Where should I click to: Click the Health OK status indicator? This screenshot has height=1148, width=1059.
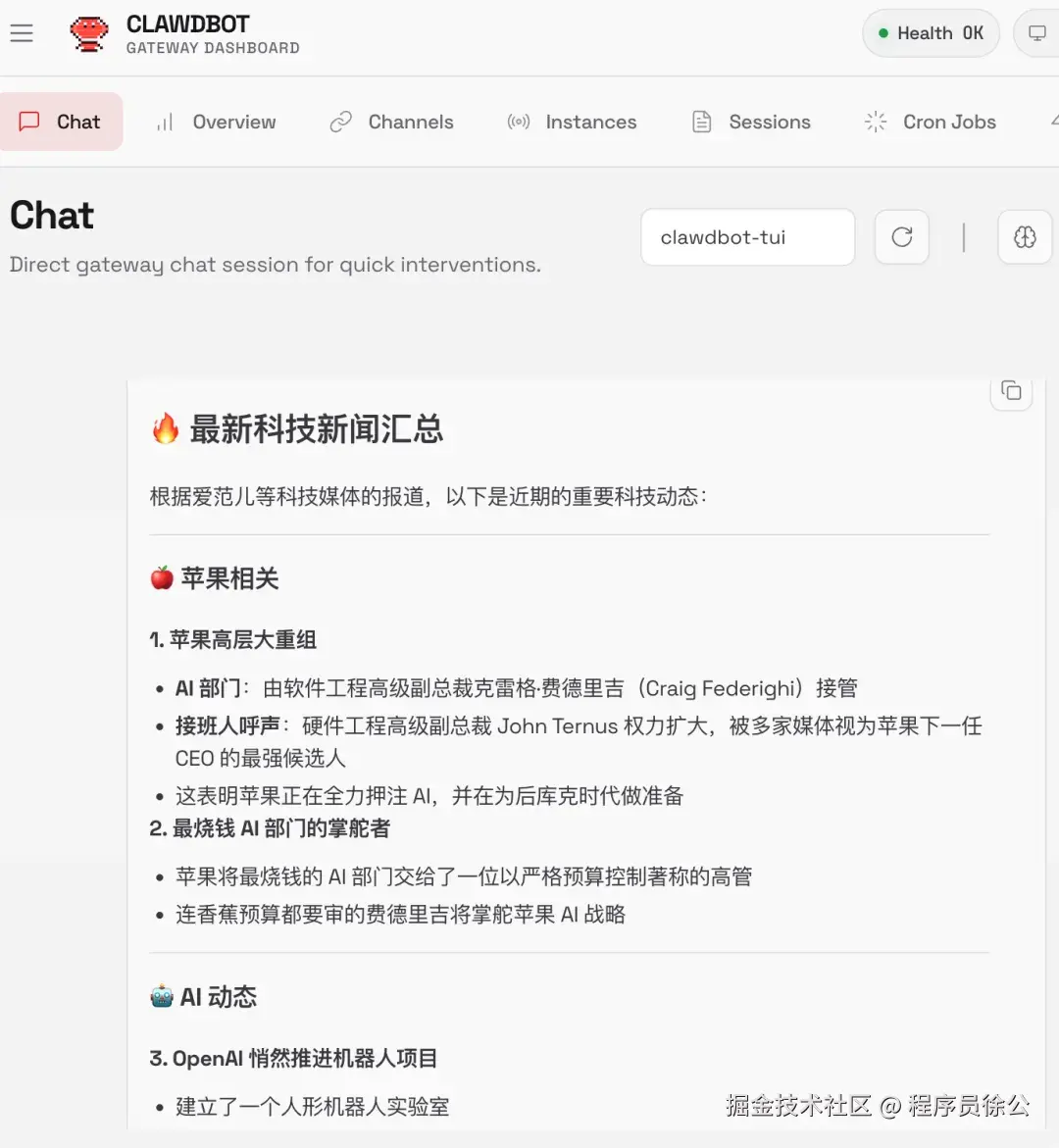tap(931, 33)
